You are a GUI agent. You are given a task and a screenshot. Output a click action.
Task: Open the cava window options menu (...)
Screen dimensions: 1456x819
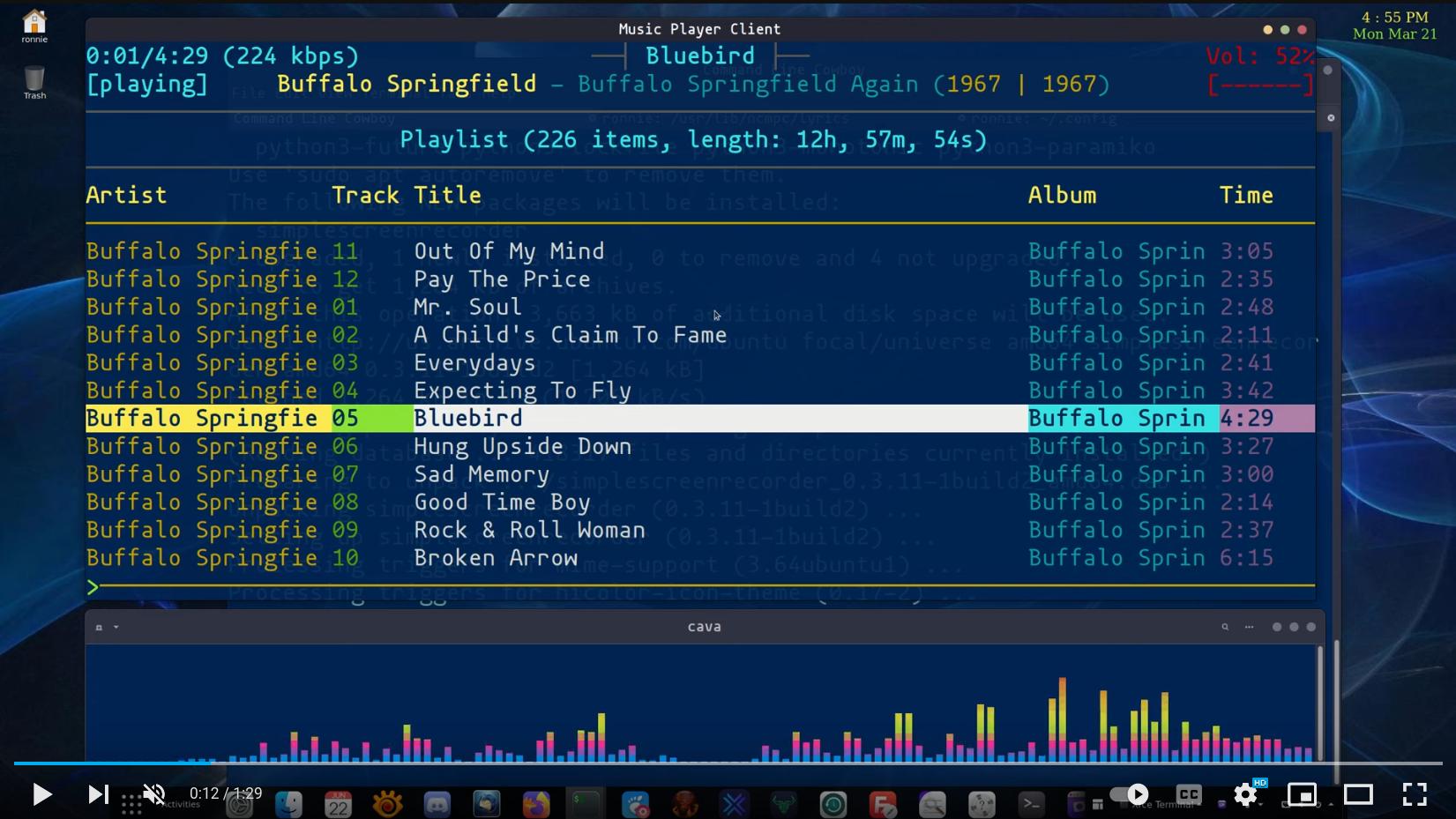(1249, 627)
